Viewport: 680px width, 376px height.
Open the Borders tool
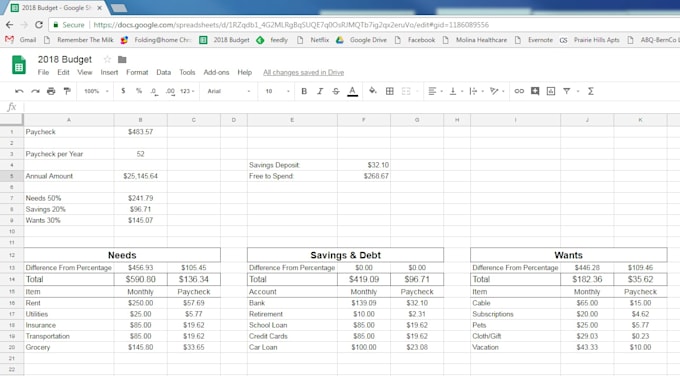pos(389,91)
